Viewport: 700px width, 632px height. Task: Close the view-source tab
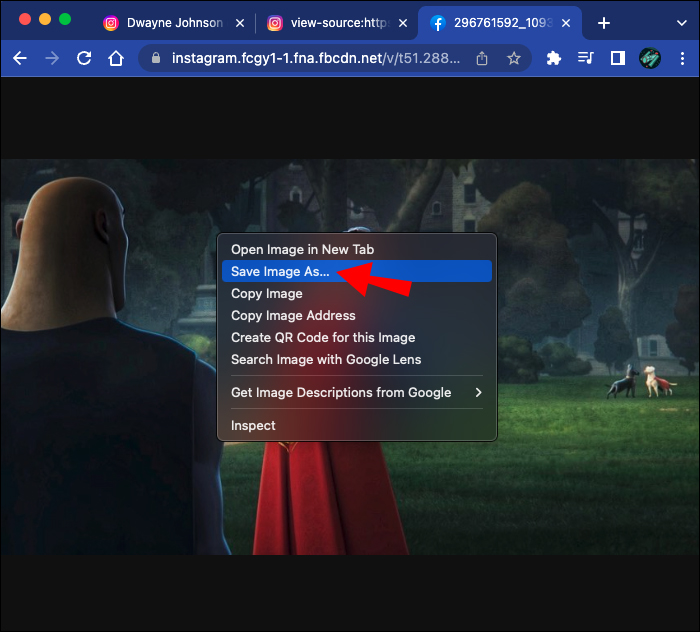pos(403,23)
